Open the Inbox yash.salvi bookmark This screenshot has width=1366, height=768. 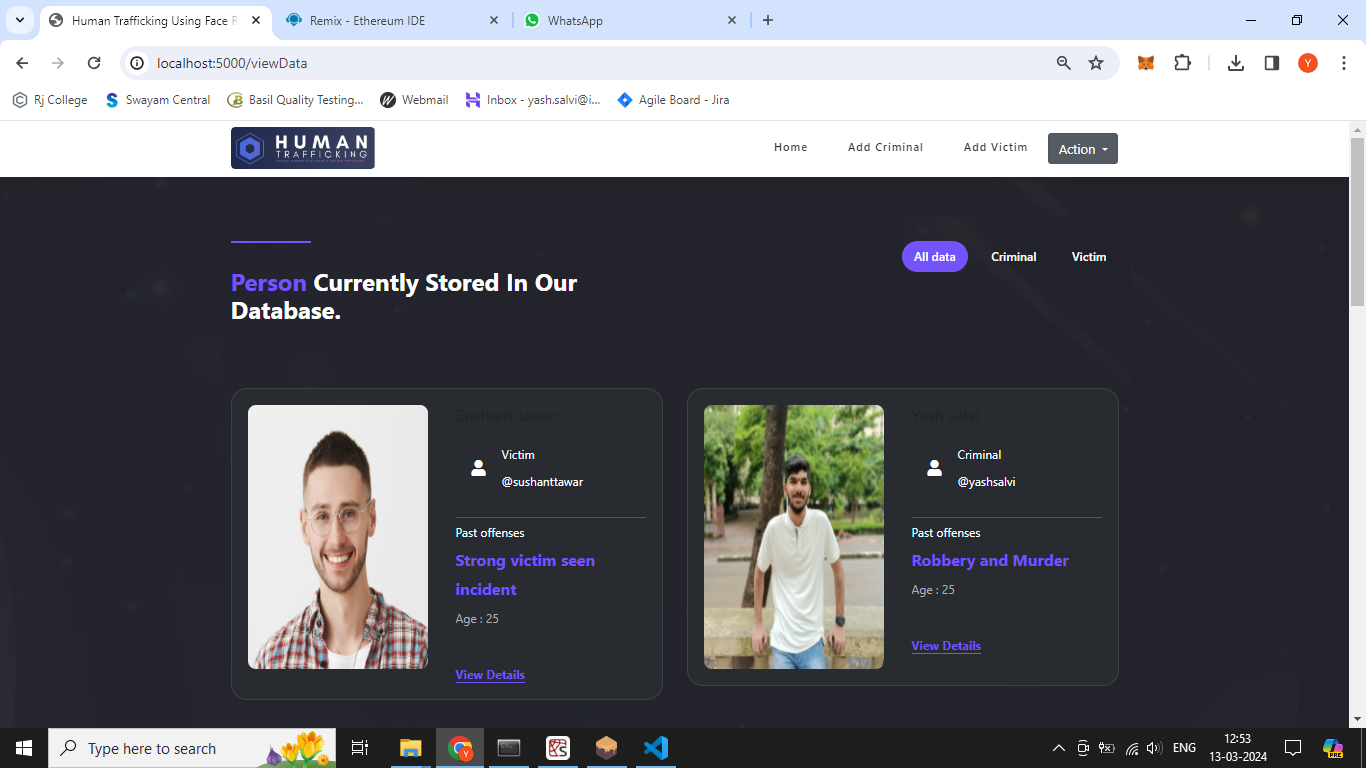pyautogui.click(x=533, y=100)
